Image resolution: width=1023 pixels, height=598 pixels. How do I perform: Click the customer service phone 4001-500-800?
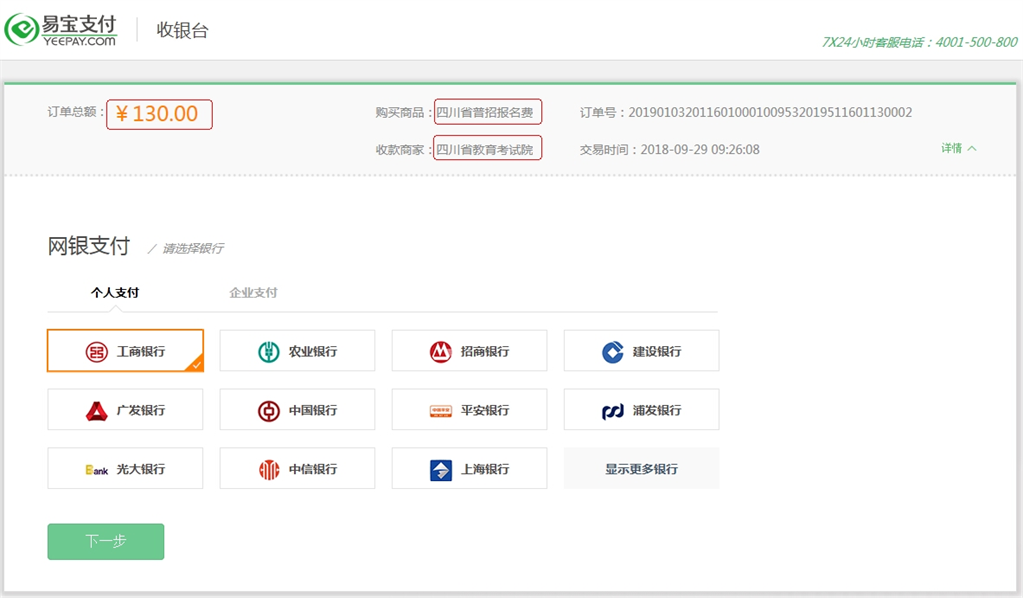(976, 42)
